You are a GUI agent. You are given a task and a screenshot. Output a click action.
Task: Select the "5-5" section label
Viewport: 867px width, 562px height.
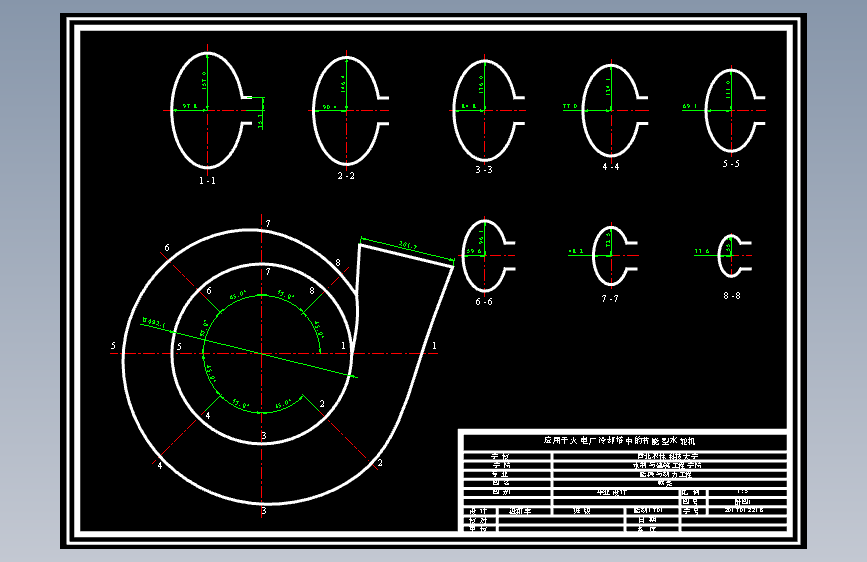tap(731, 164)
